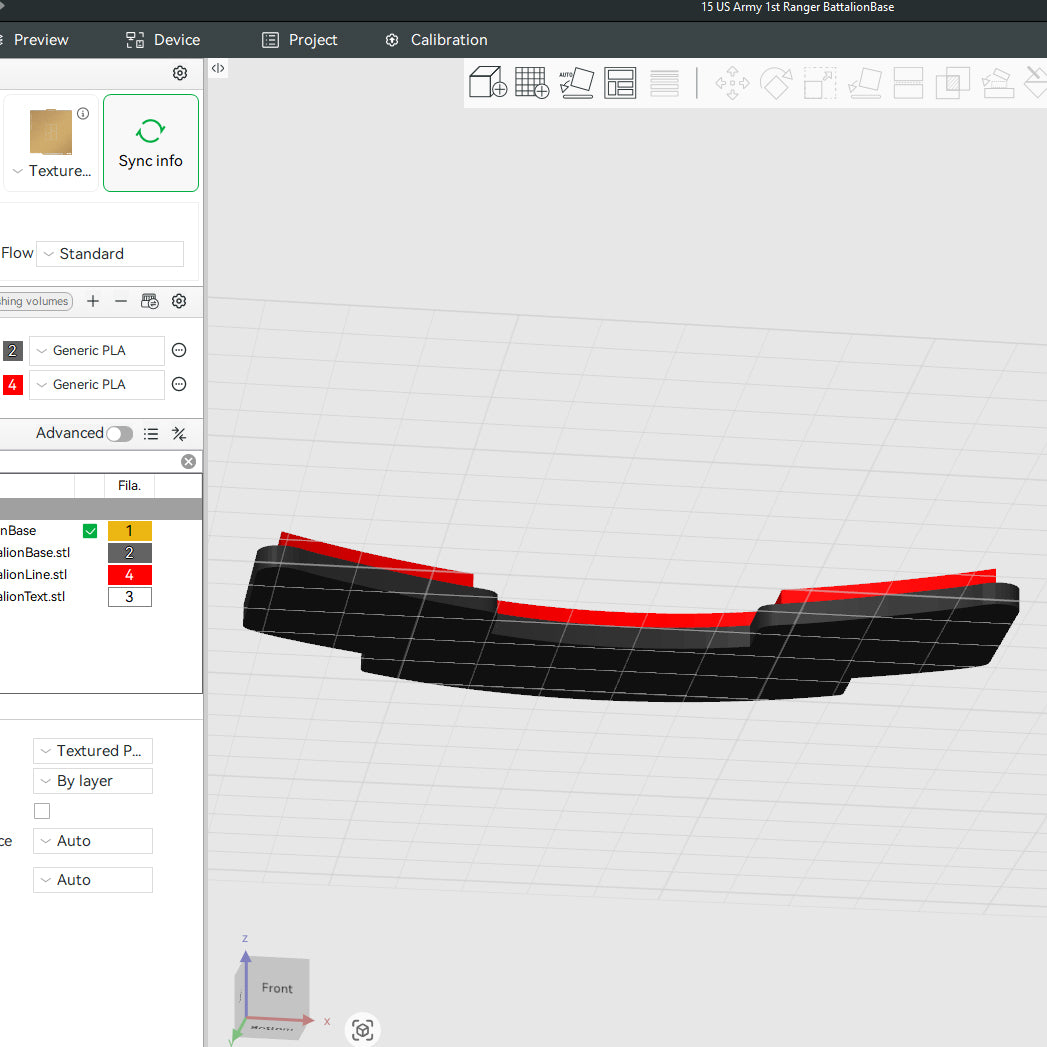Select the Move tool
The height and width of the screenshot is (1047, 1047).
click(x=731, y=83)
